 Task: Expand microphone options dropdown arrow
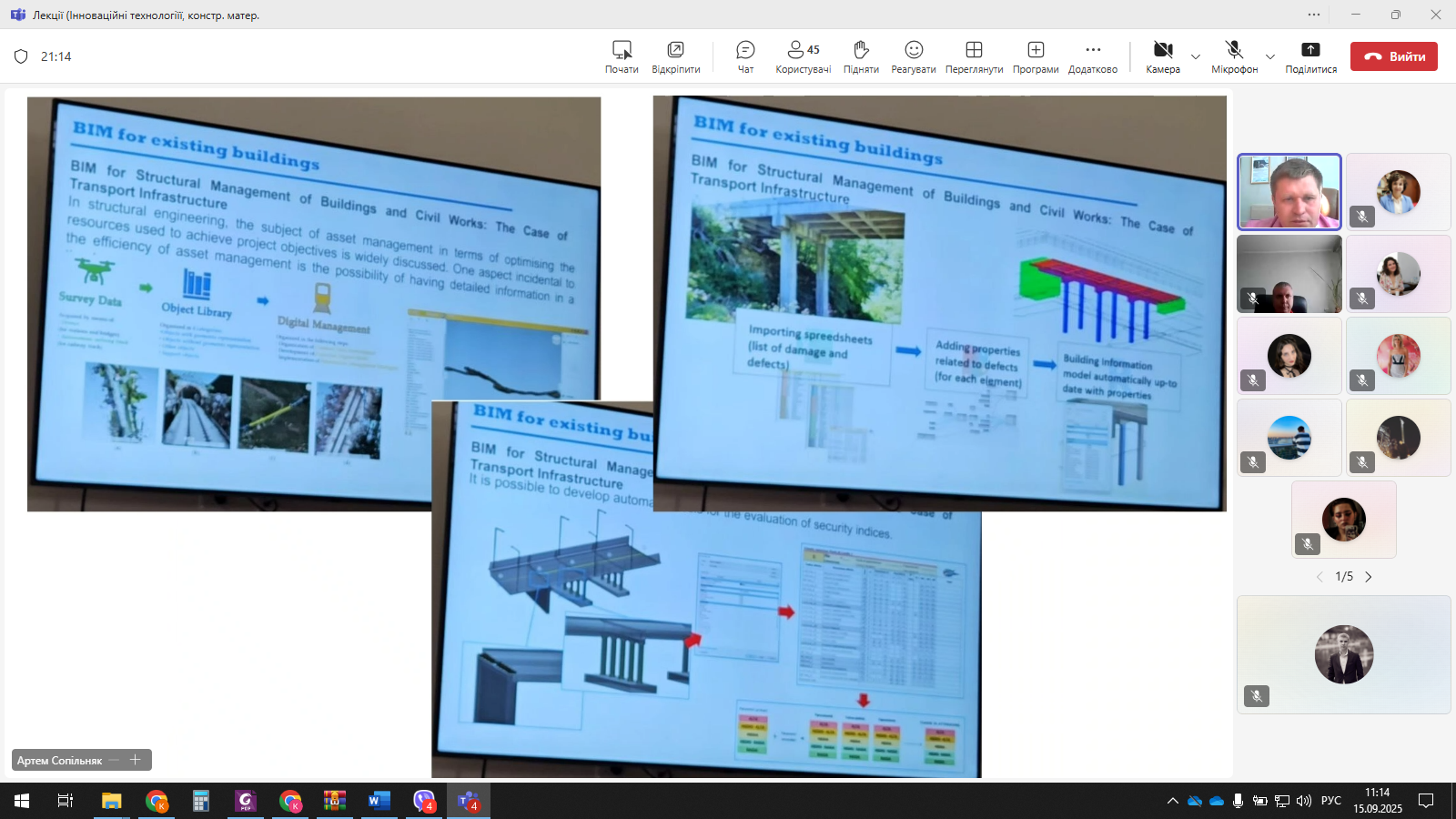click(x=1270, y=56)
